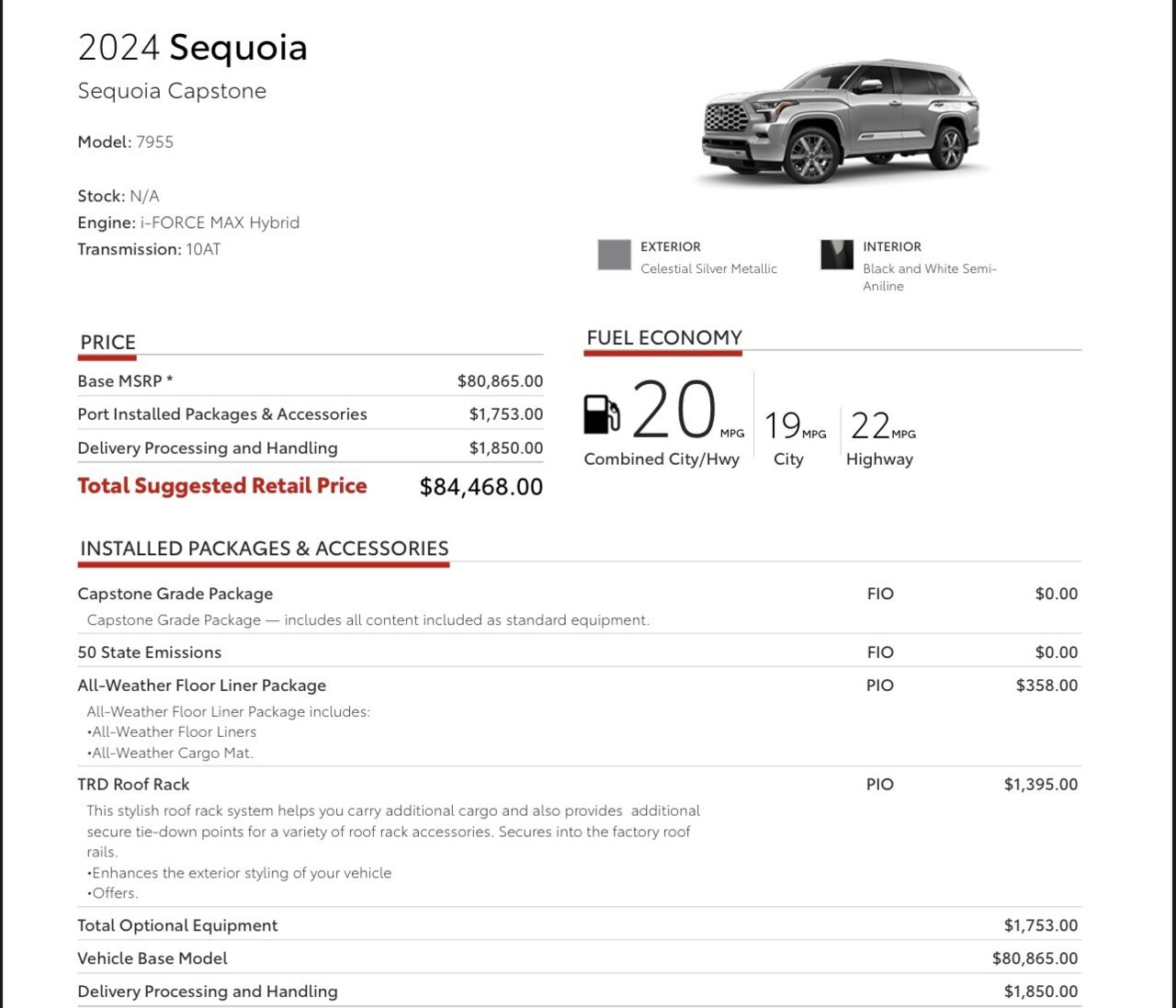Click the 2024 Sequoia title
1176x1008 pixels.
[193, 48]
